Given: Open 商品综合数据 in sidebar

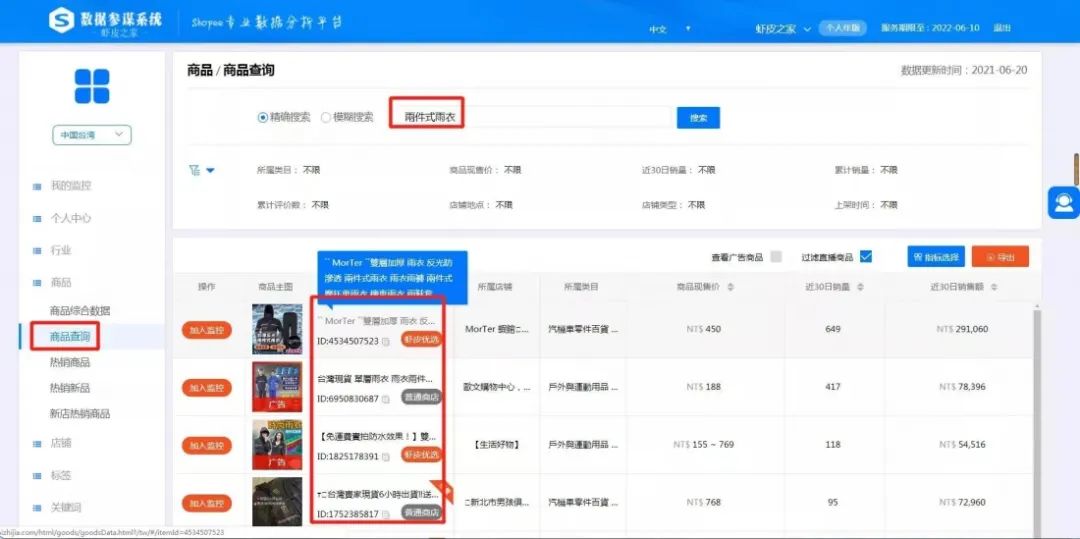Looking at the screenshot, I should (80, 310).
